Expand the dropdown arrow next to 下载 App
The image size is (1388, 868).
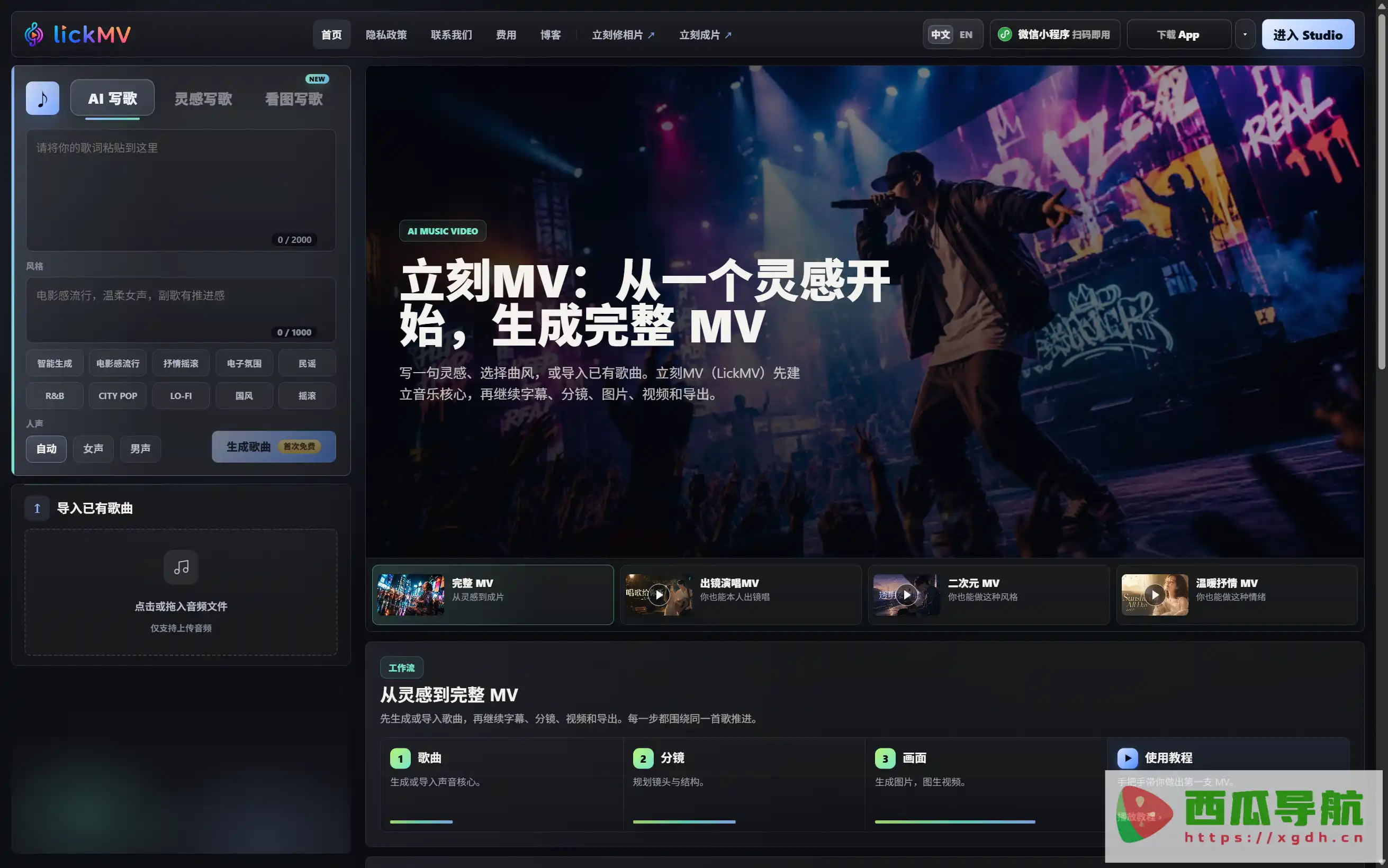[1245, 34]
